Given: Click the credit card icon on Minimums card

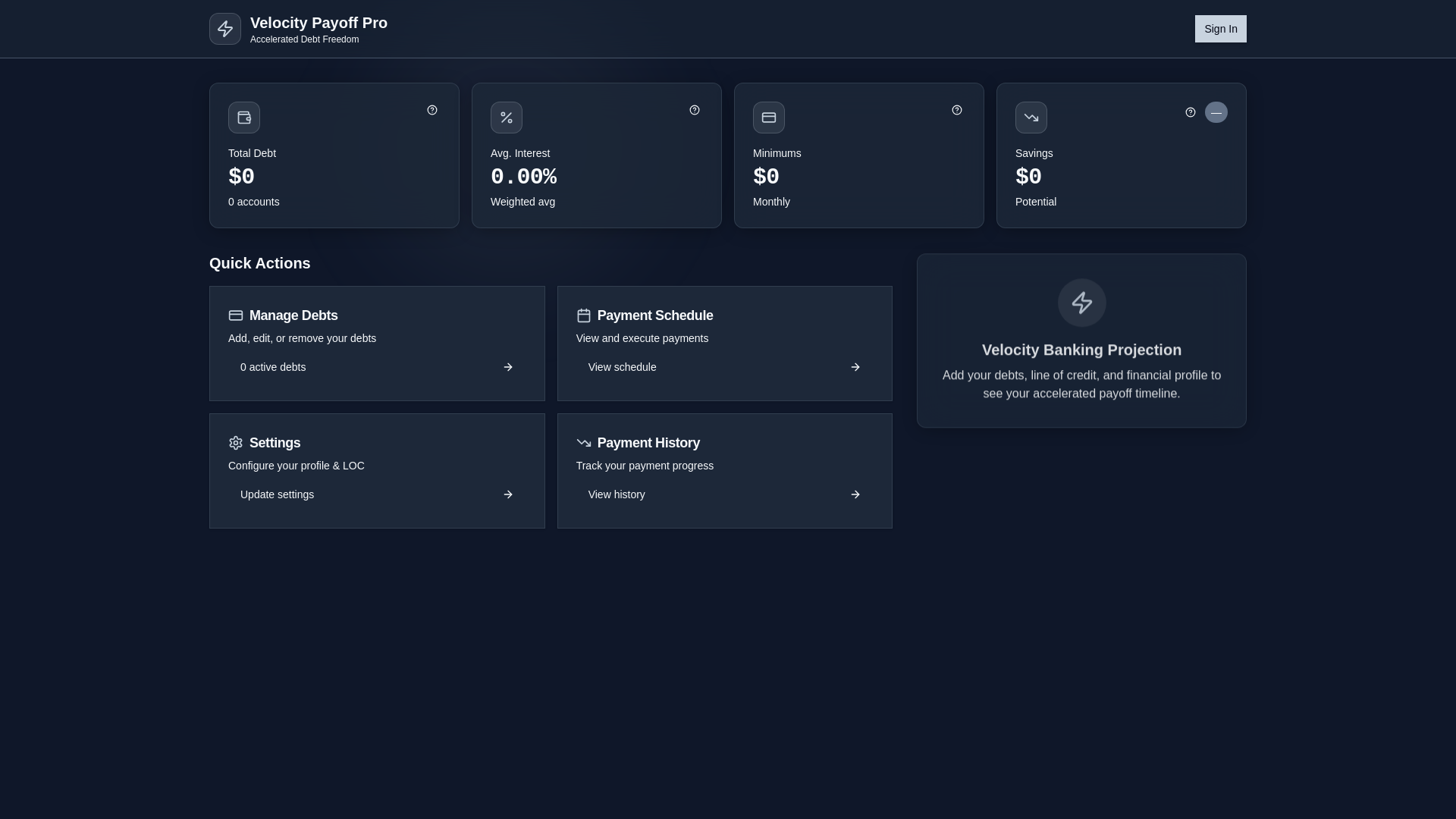Looking at the screenshot, I should (769, 118).
